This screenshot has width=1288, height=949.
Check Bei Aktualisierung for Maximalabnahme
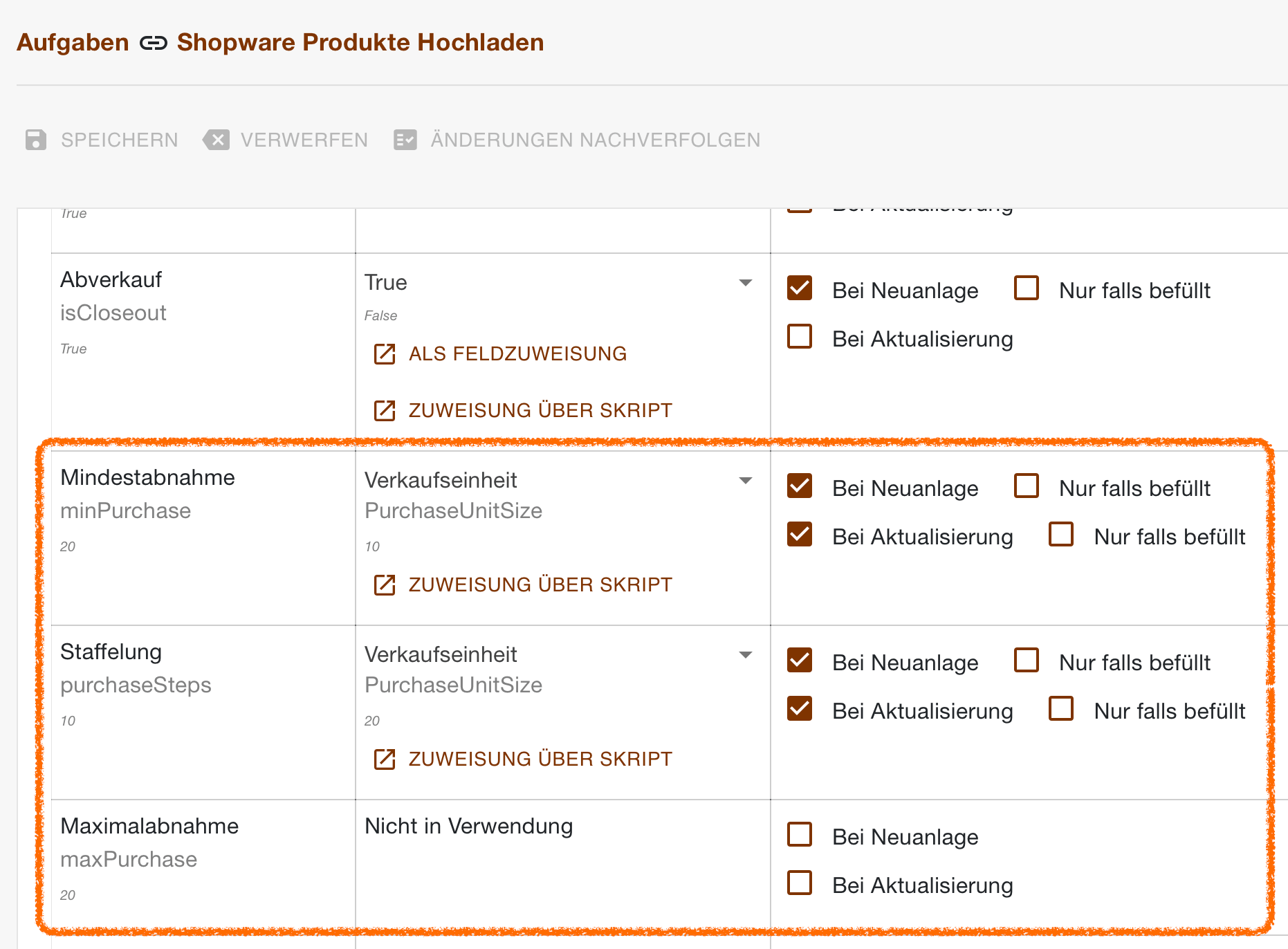click(800, 883)
